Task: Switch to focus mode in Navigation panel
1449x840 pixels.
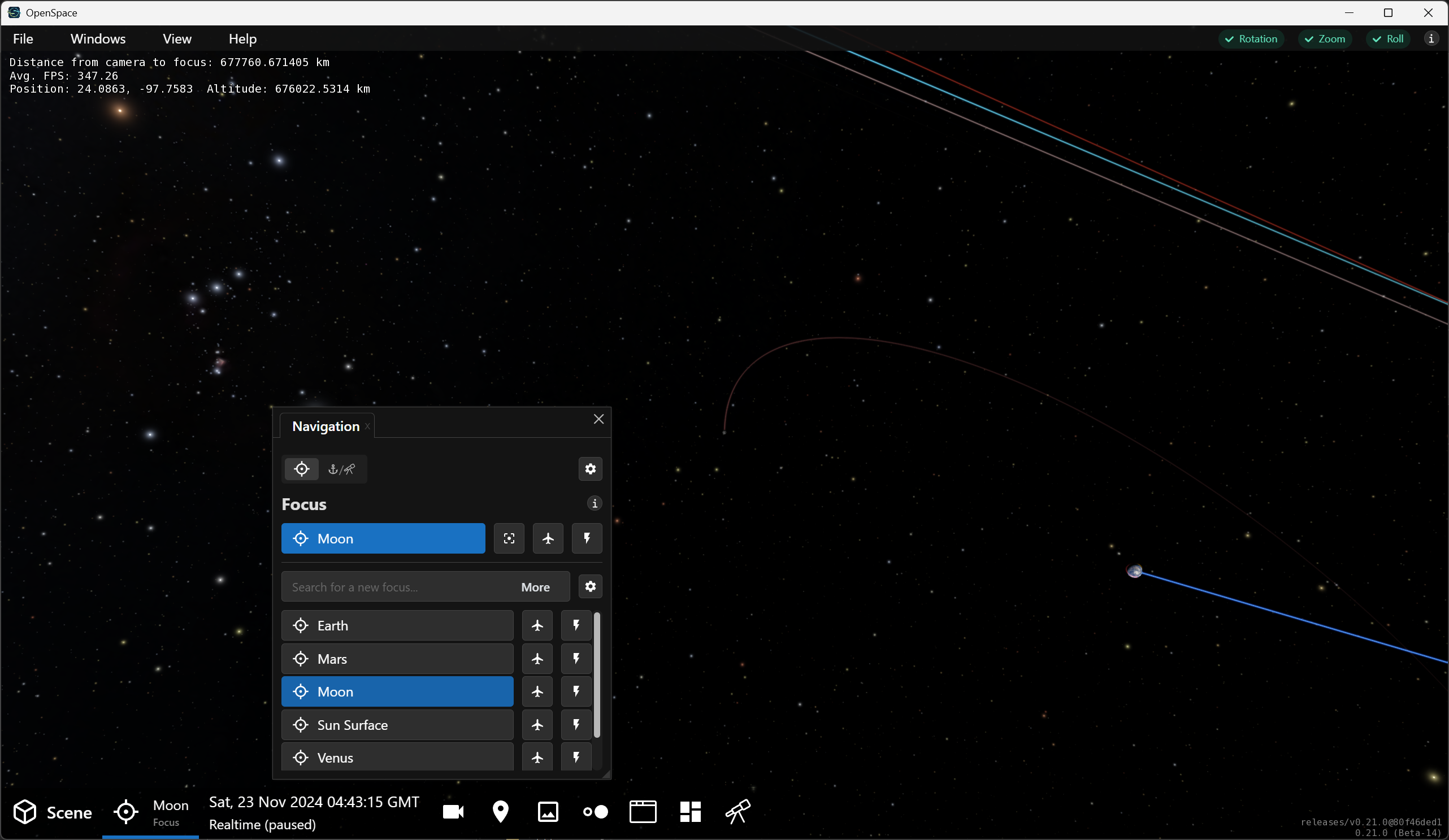Action: click(301, 469)
